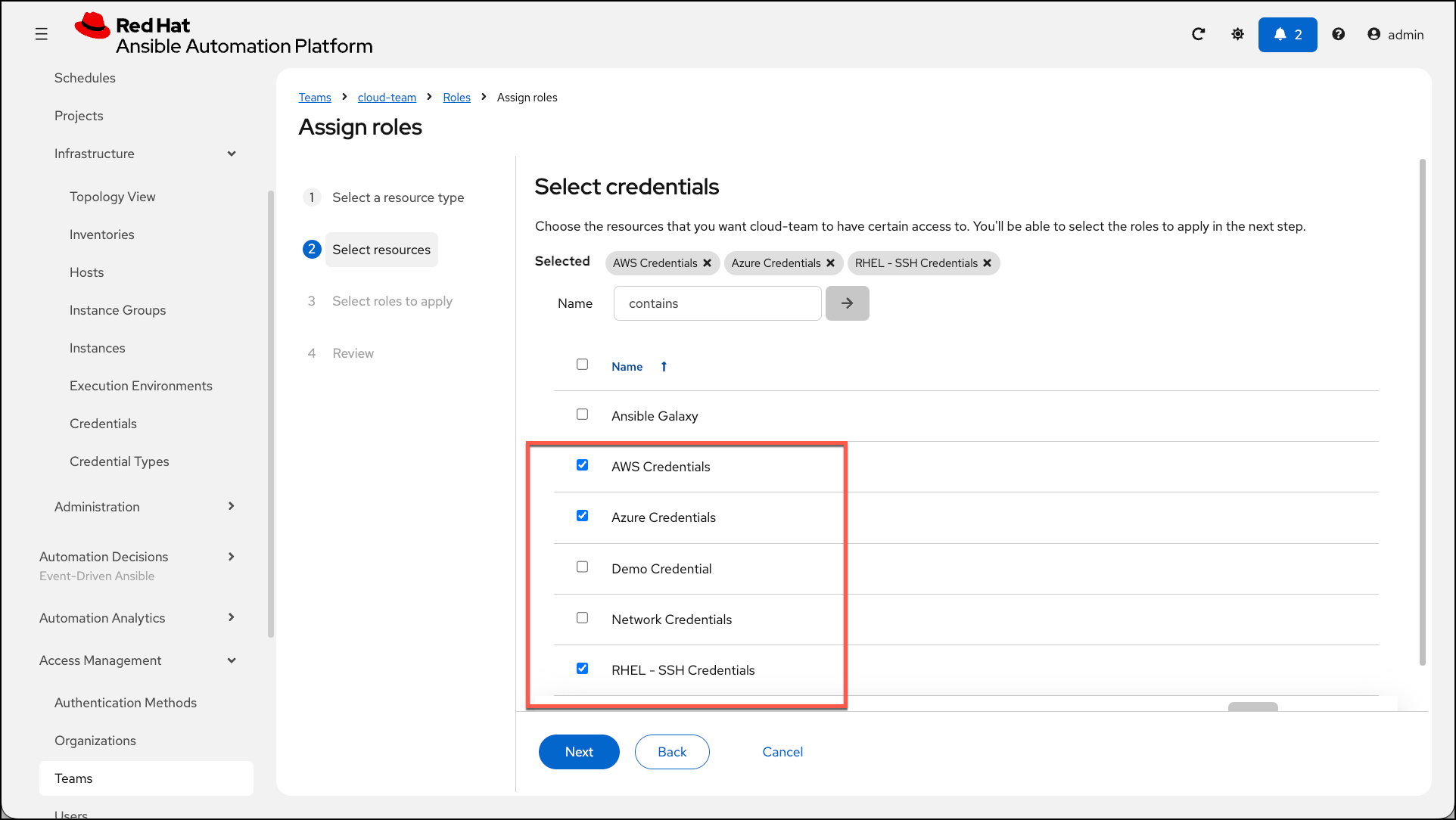Open Schedules in the sidebar
Viewport: 1456px width, 820px height.
(x=85, y=78)
